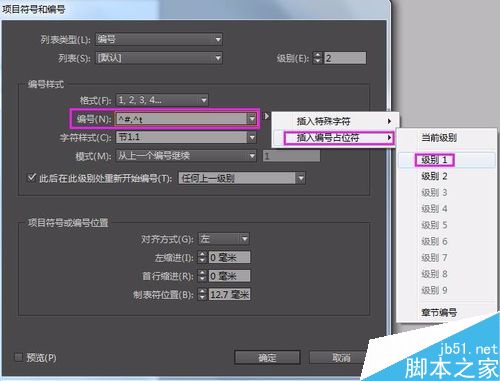Viewport: 500px width, 381px height.
Task: Select 当前级别 menu item
Action: 446,137
